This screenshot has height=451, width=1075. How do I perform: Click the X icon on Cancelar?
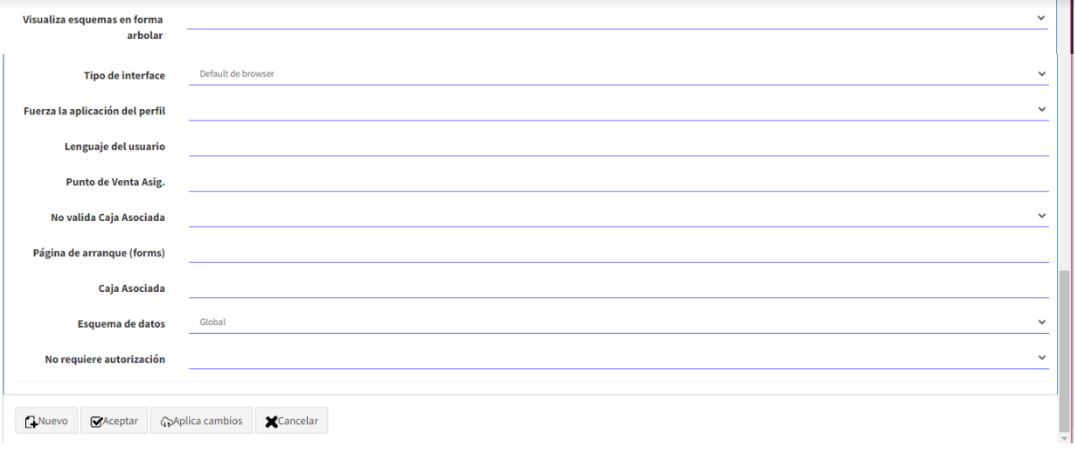click(x=271, y=422)
